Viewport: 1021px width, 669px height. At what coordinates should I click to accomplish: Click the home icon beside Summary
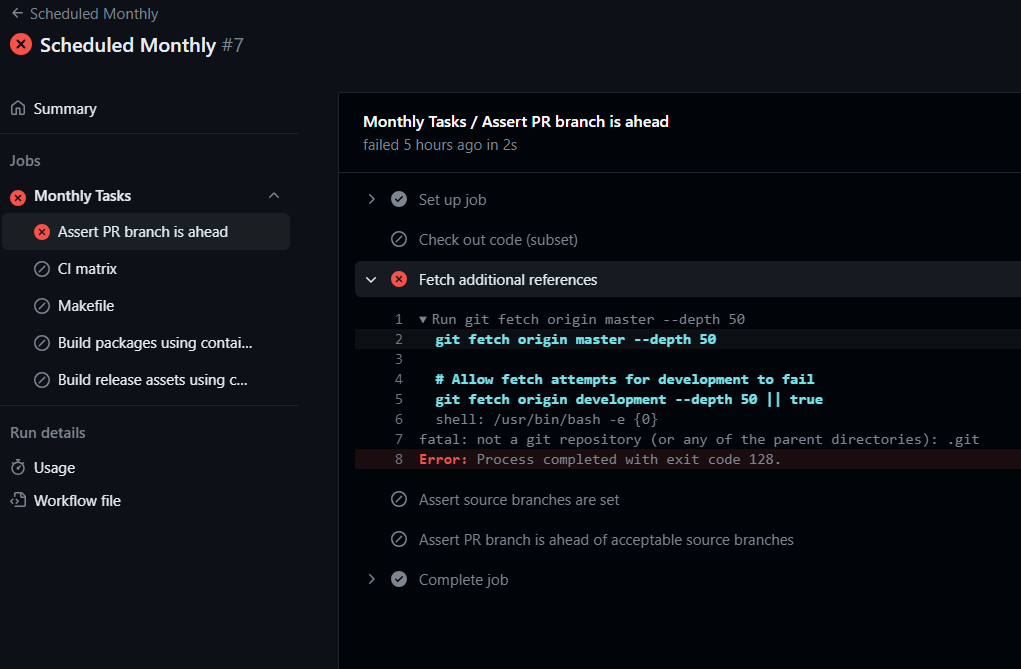click(16, 108)
